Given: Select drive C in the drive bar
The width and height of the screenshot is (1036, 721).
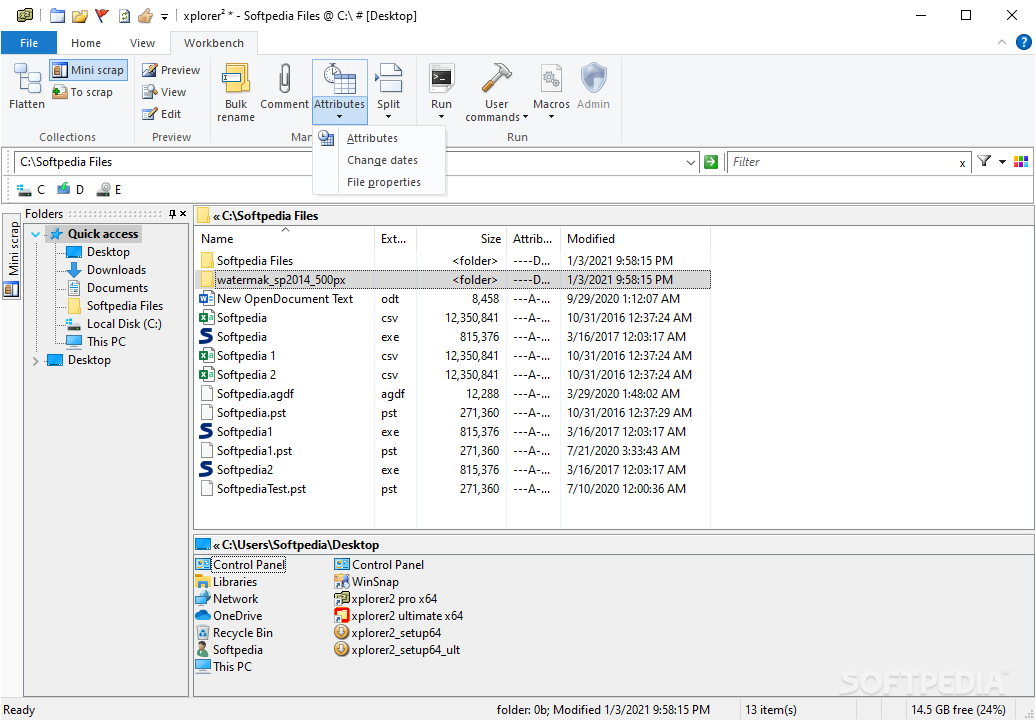Looking at the screenshot, I should pyautogui.click(x=31, y=190).
